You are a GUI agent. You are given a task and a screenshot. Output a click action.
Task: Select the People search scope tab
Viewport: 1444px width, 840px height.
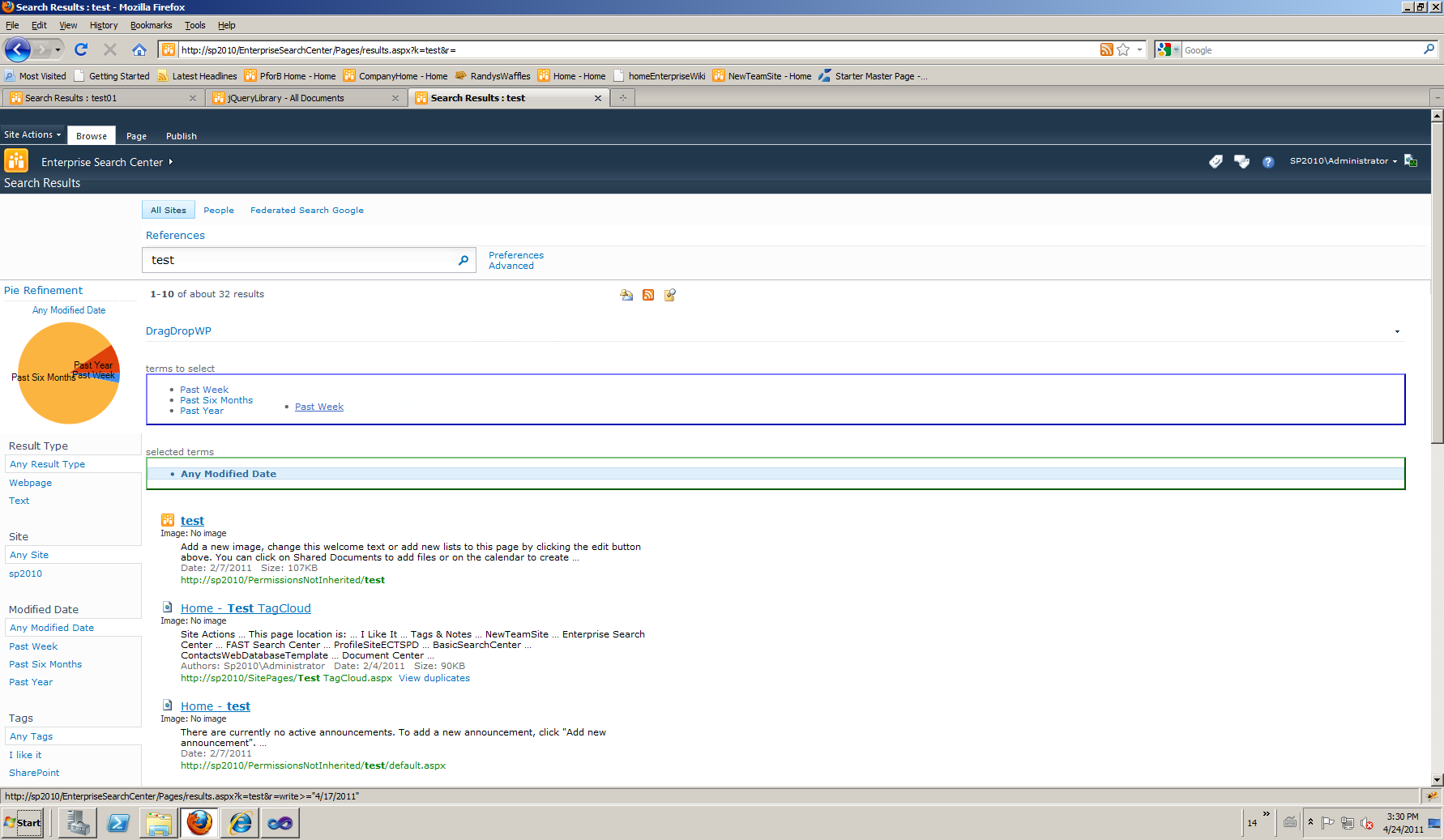219,210
